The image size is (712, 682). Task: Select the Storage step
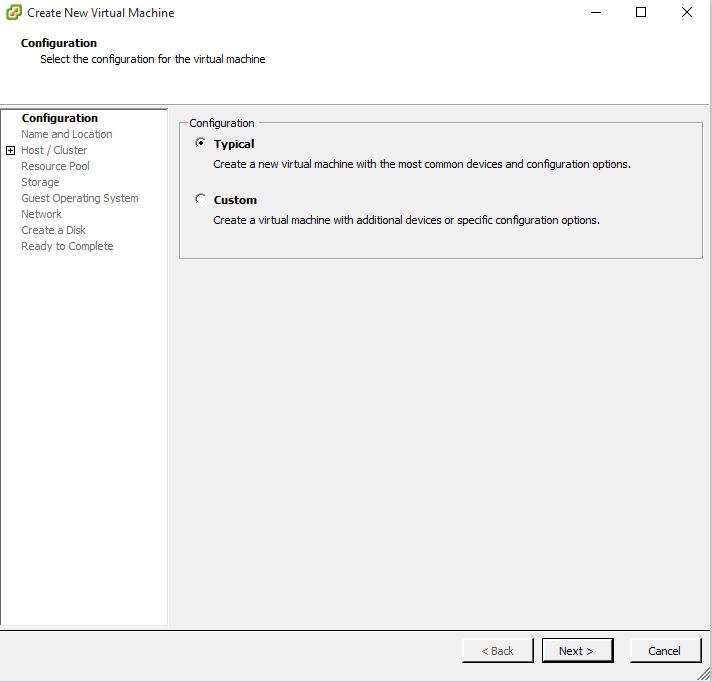40,182
